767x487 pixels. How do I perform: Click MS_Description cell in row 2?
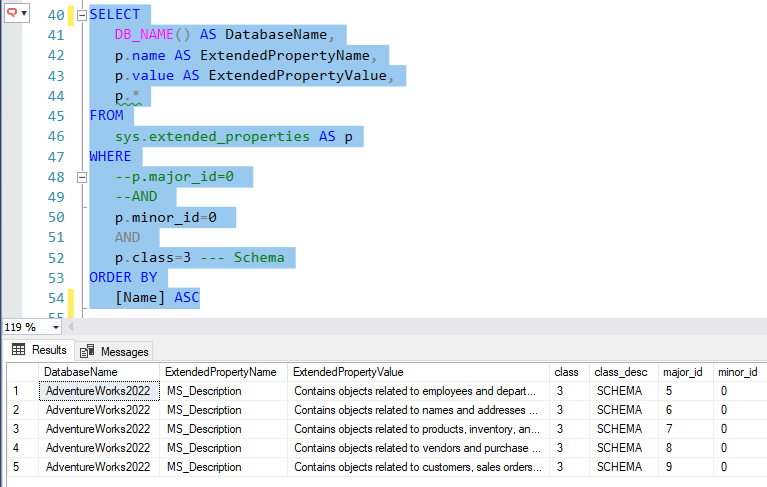point(224,410)
